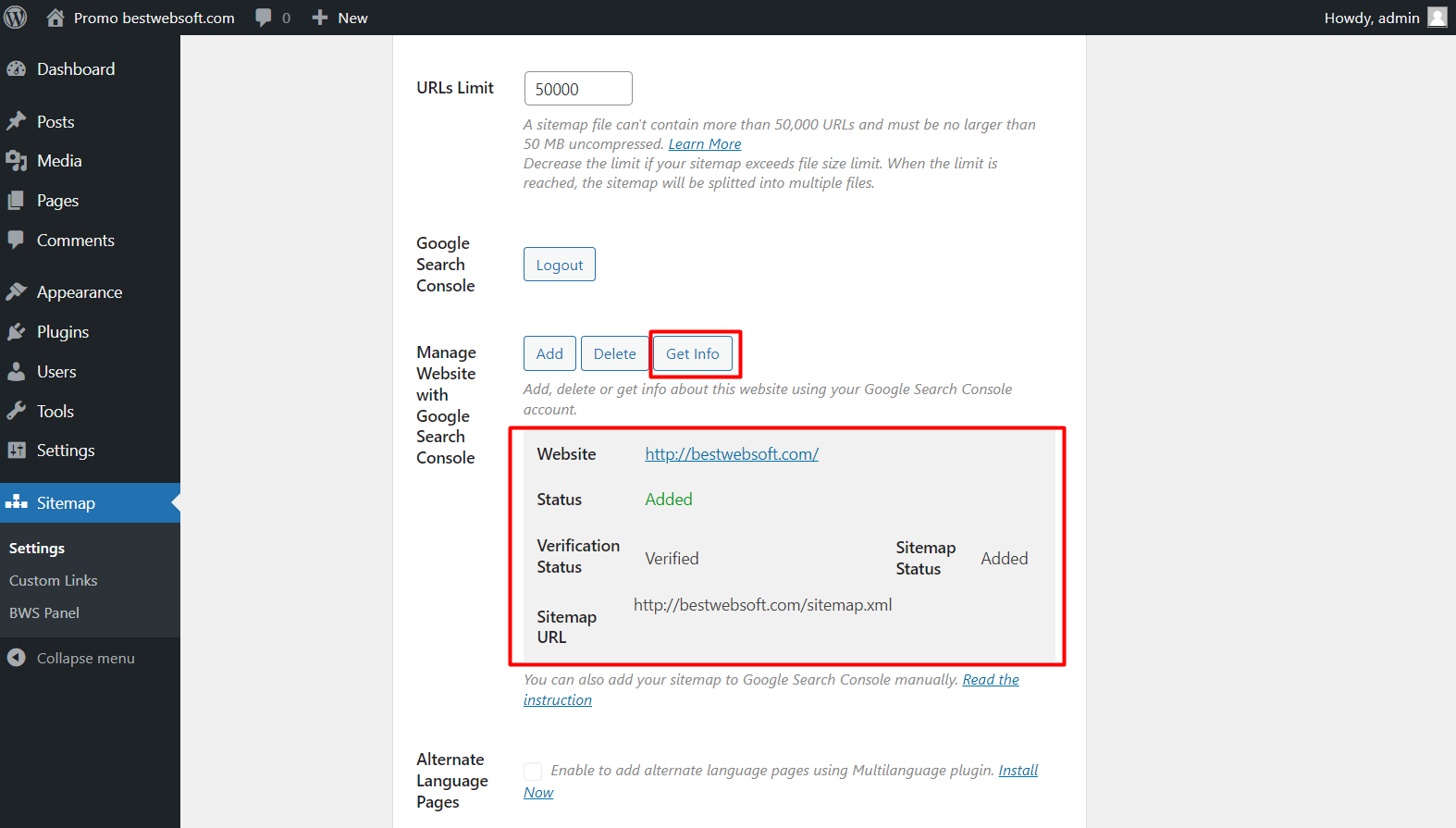Image resolution: width=1456 pixels, height=828 pixels.
Task: Click the Plugins plug icon
Action: coord(17,332)
